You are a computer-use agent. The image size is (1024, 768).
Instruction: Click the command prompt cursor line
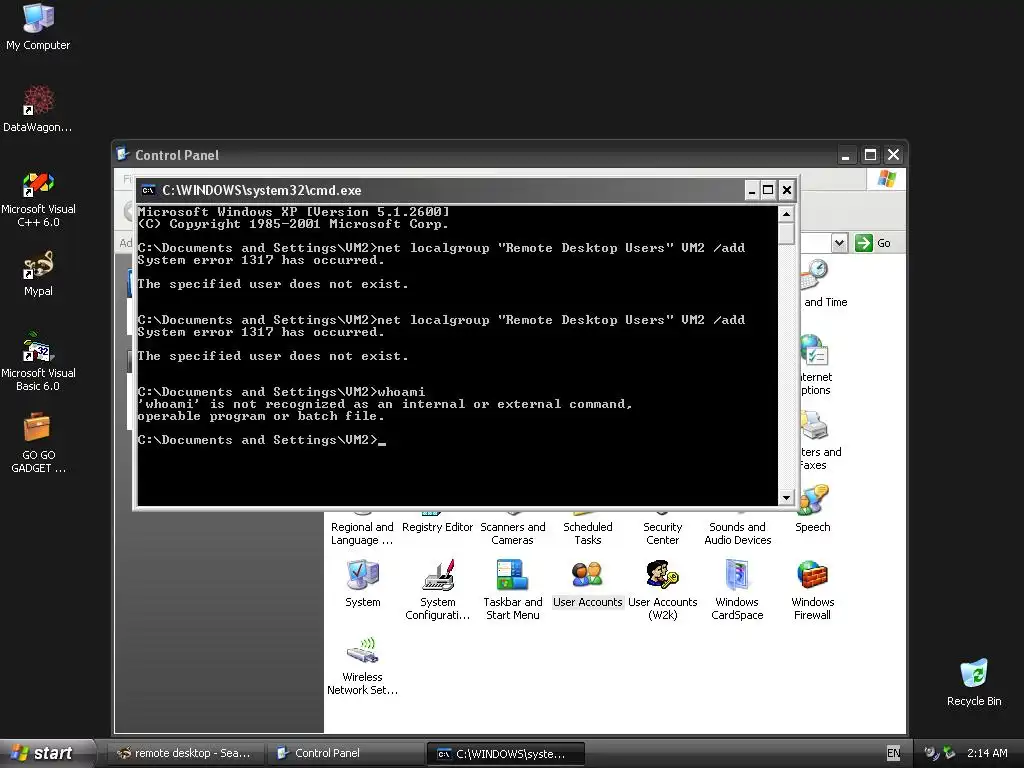262,440
